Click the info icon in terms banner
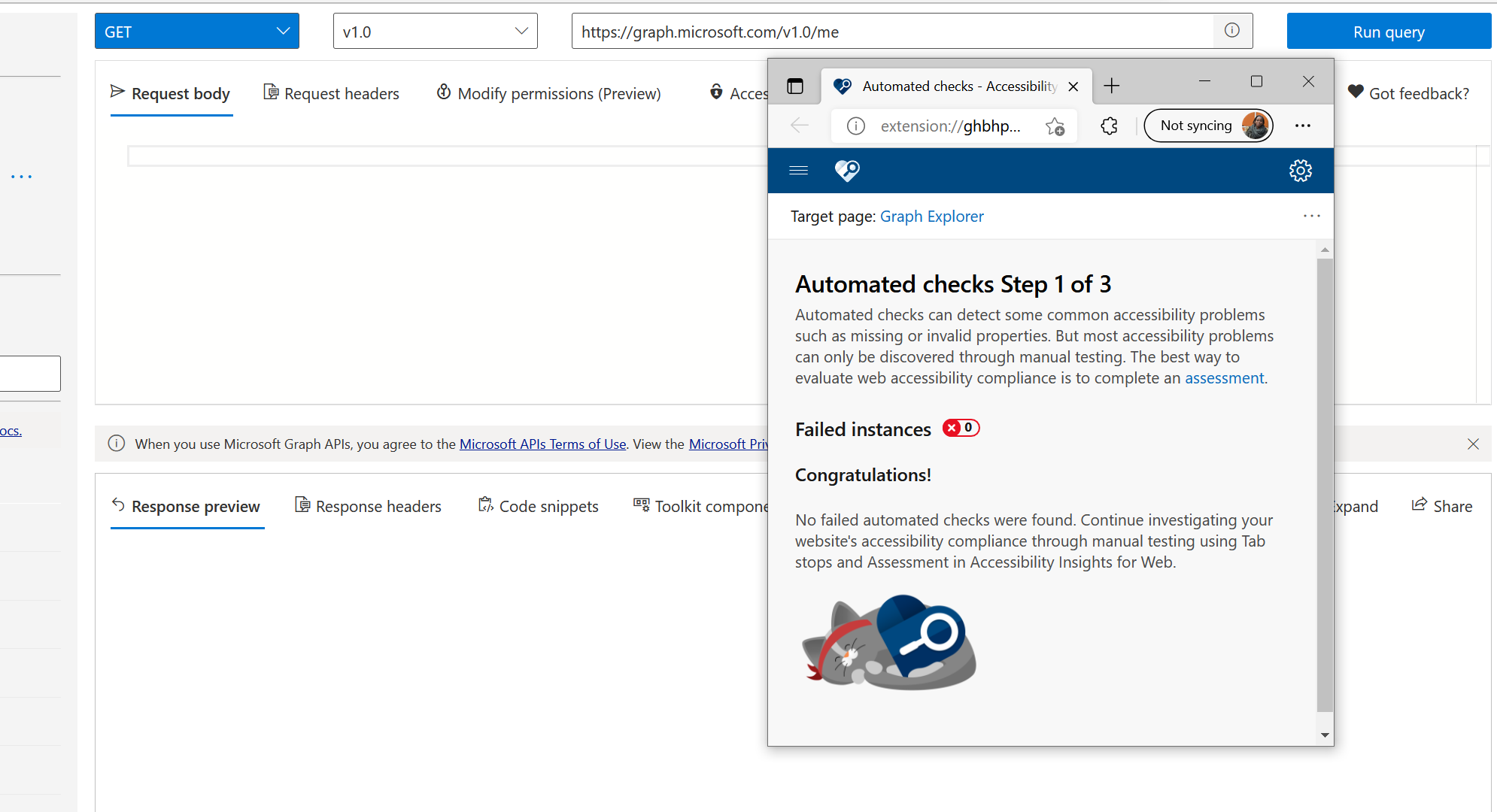Image resolution: width=1497 pixels, height=812 pixels. (x=117, y=444)
